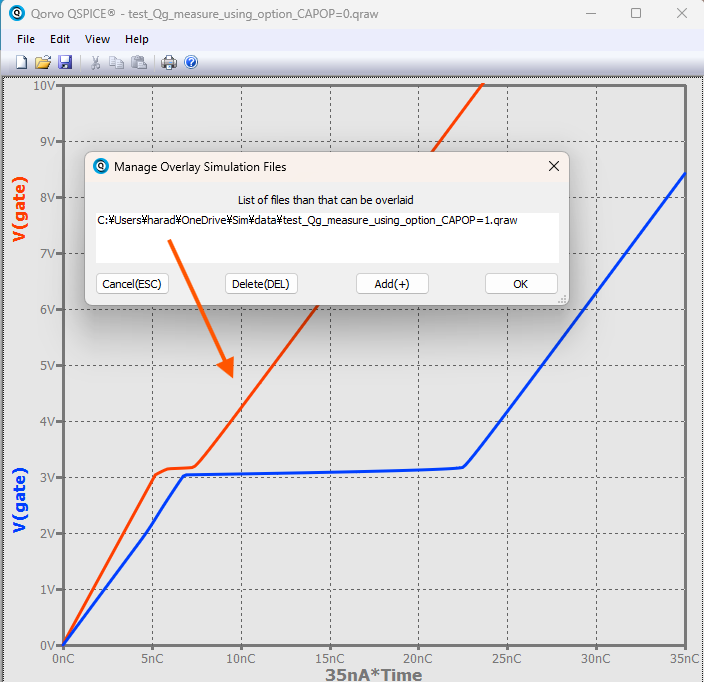Open Help via the question mark icon
Screen dimensions: 704x682
coord(191,62)
